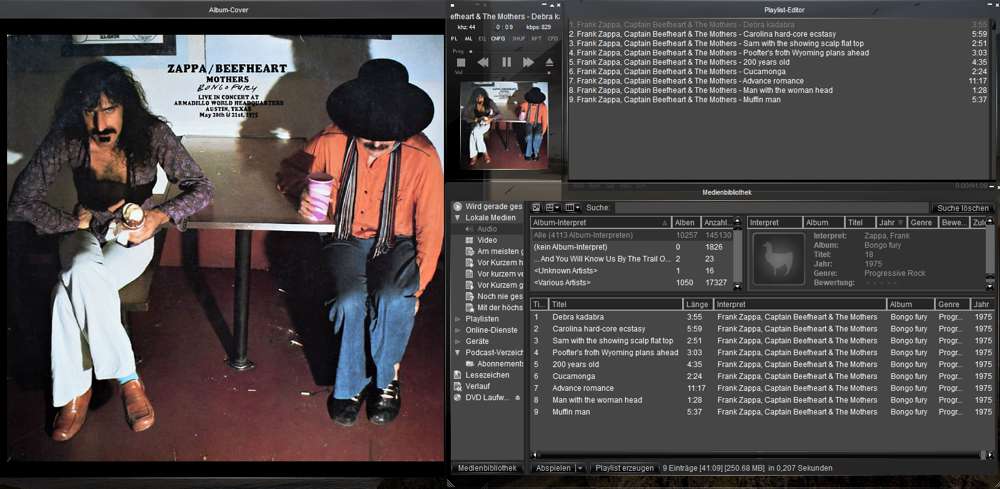
Task: Click the Video icon in Lokale Medien
Action: coord(469,240)
